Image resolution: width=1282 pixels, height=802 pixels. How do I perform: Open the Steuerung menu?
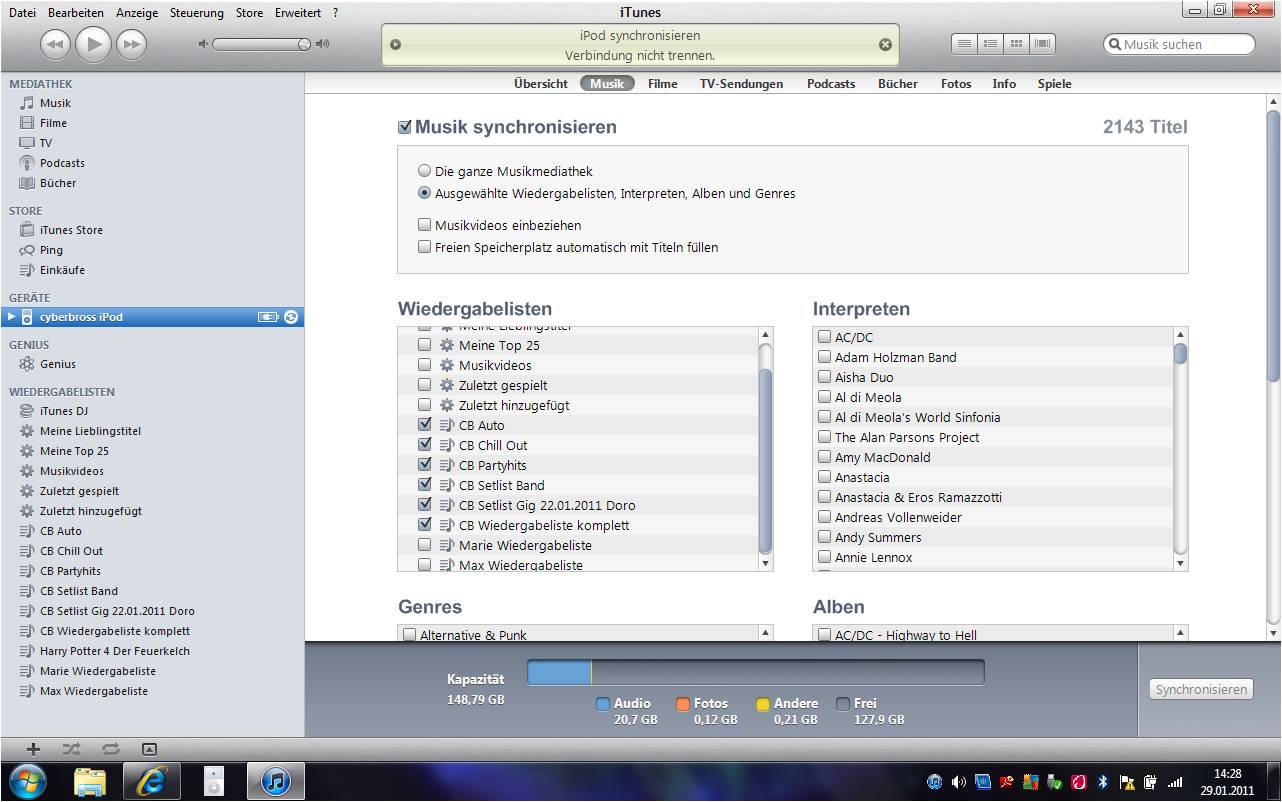tap(197, 13)
